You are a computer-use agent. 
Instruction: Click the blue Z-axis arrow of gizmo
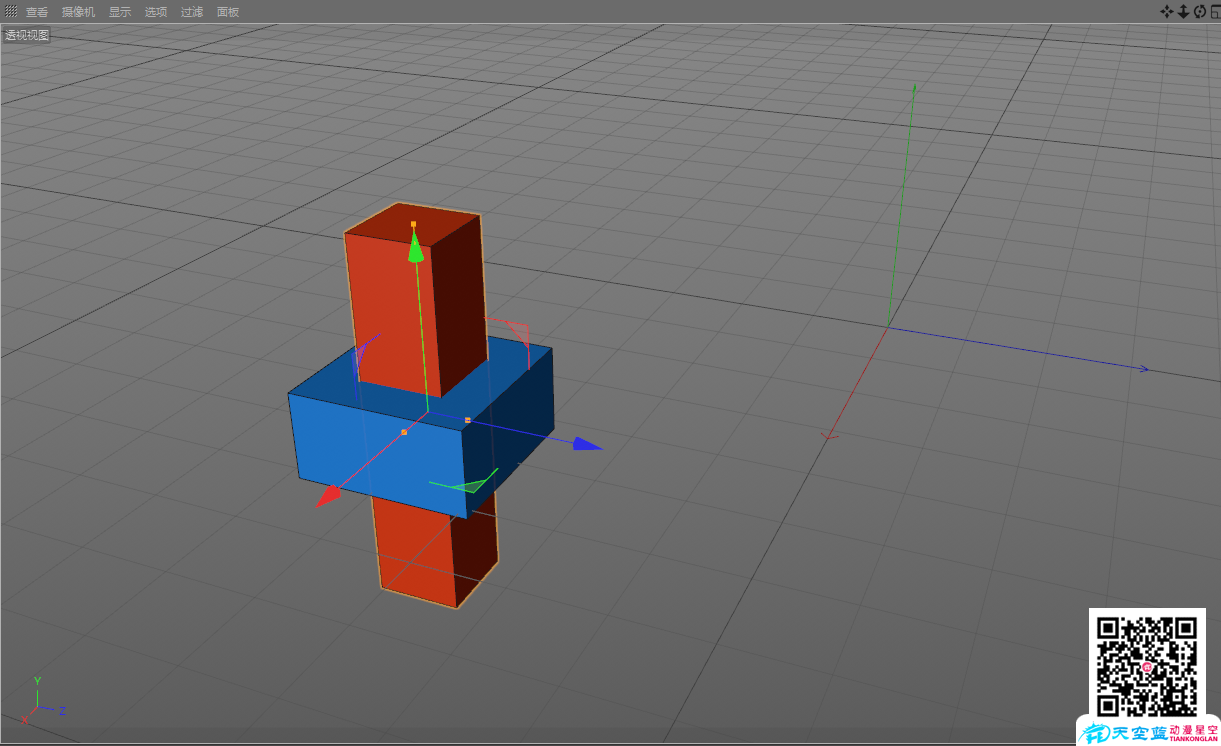pyautogui.click(x=587, y=444)
